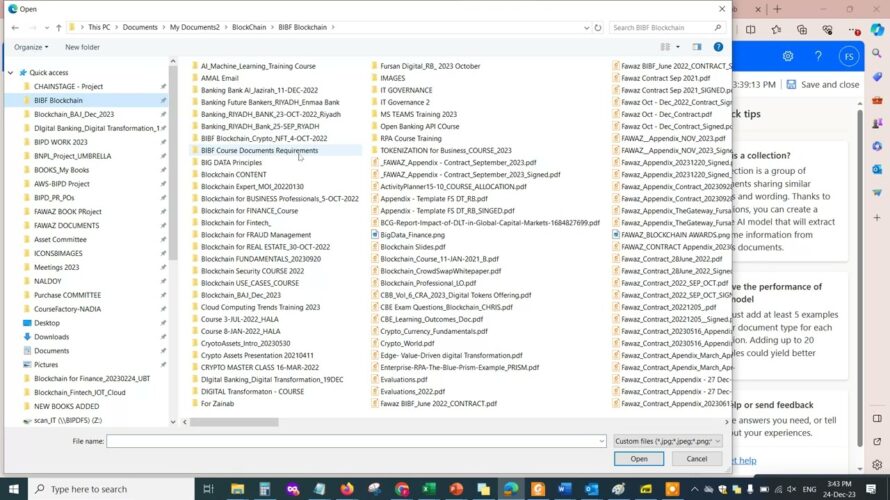Screen dimensions: 890x500
Task: Open Word from the taskbar
Action: [564, 489]
